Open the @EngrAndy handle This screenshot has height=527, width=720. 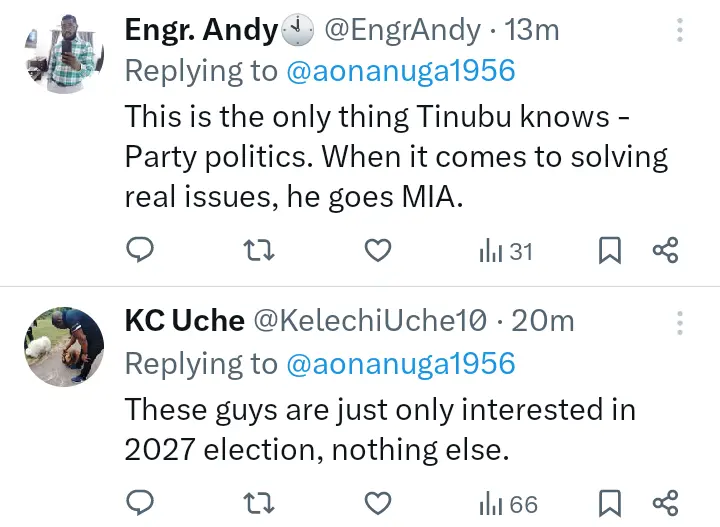403,31
